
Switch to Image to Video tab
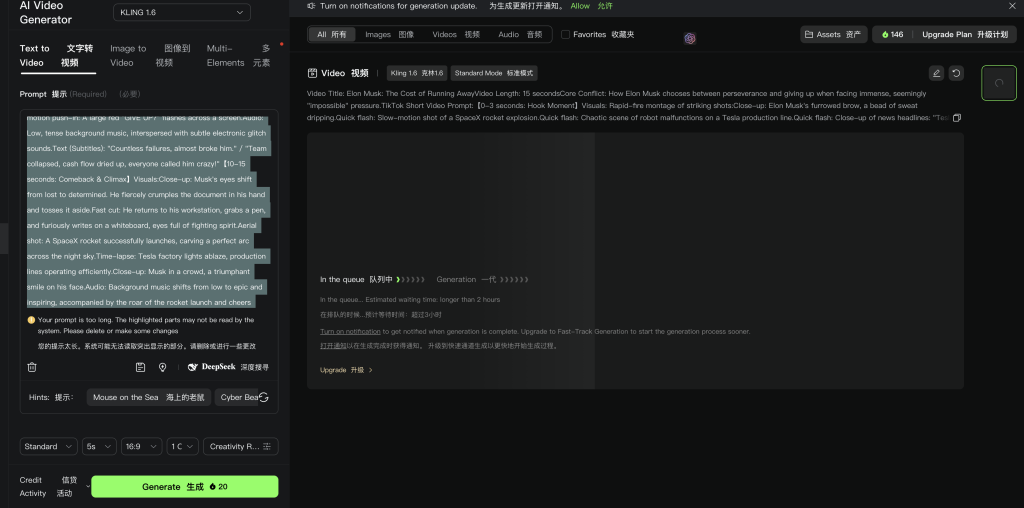click(x=128, y=55)
